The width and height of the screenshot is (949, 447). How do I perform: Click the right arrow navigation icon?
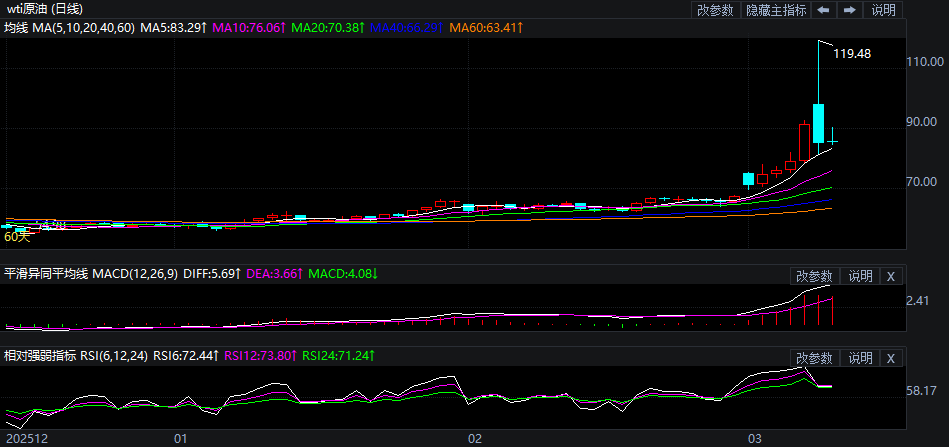coord(849,10)
